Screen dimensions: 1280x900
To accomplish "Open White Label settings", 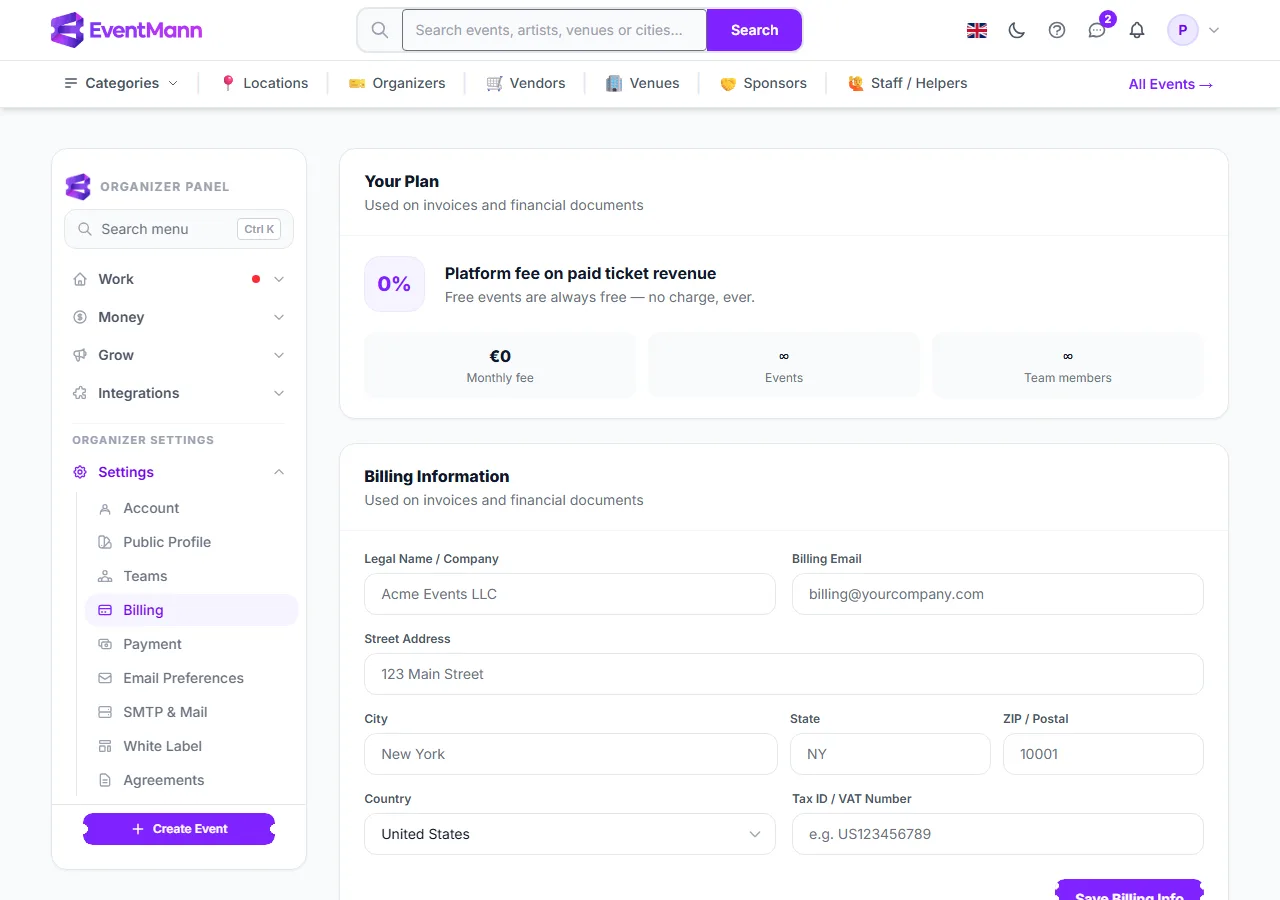I will (191, 746).
